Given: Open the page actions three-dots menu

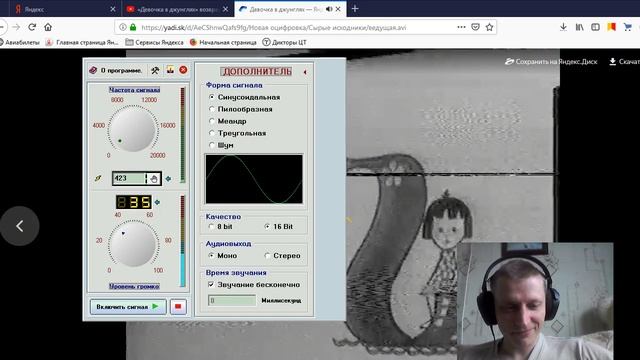Looking at the screenshot, I should (461, 27).
